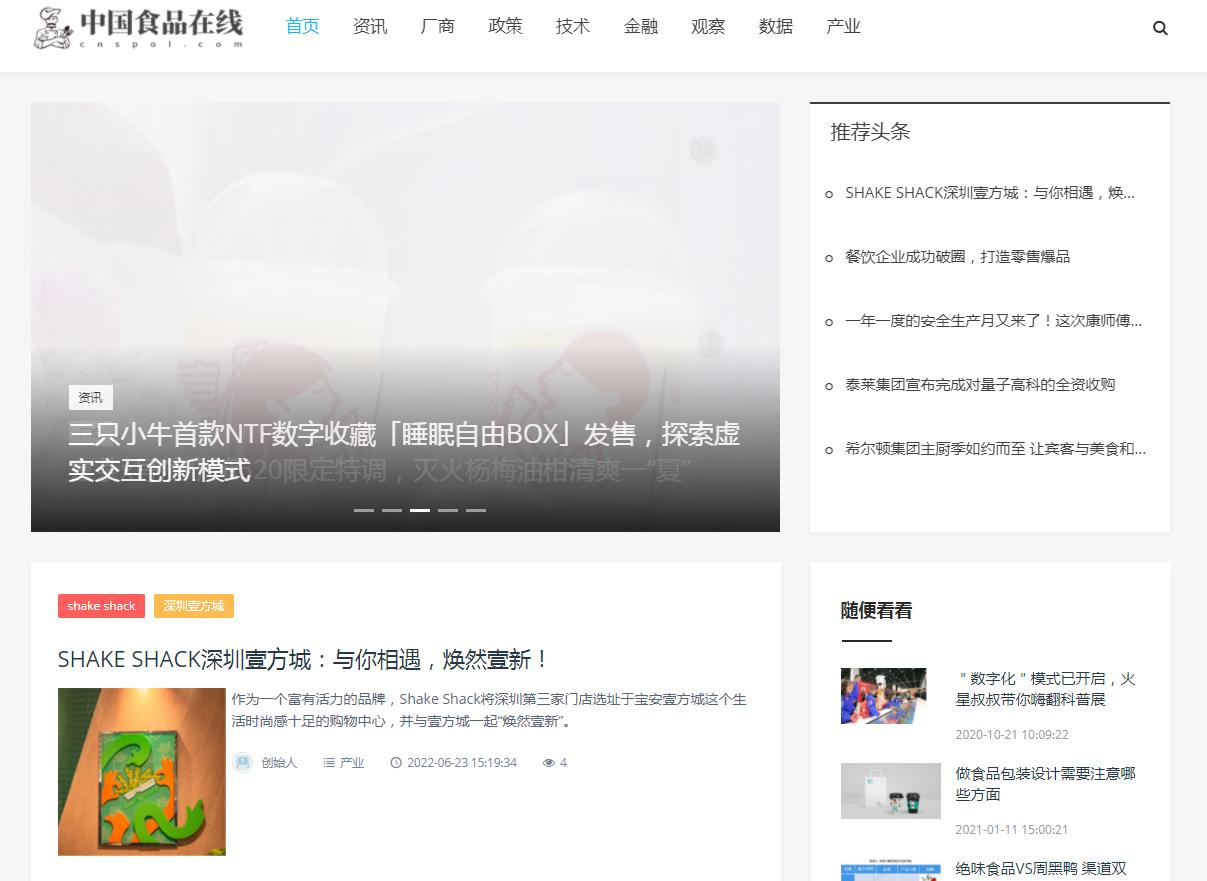The height and width of the screenshot is (881, 1207).
Task: Open the 政策 navigation menu
Action: [x=506, y=26]
